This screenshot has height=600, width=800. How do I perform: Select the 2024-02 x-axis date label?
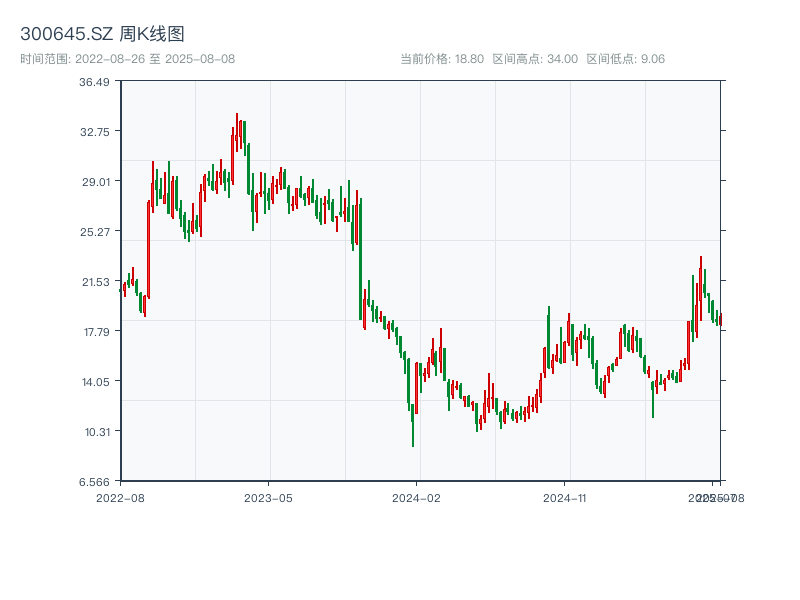417,497
